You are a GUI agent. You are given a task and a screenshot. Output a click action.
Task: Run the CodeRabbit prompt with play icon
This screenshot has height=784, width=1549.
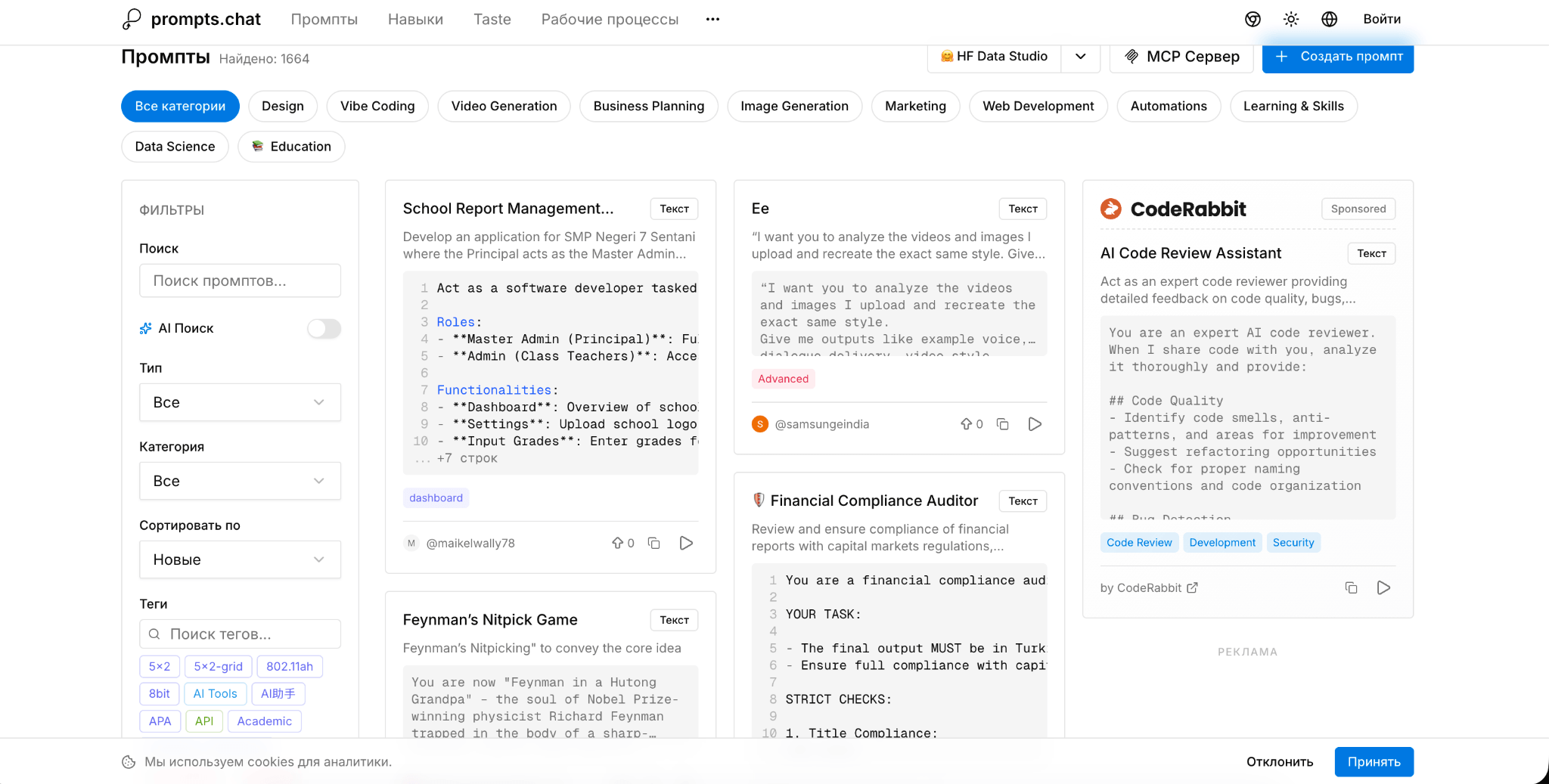(x=1383, y=587)
